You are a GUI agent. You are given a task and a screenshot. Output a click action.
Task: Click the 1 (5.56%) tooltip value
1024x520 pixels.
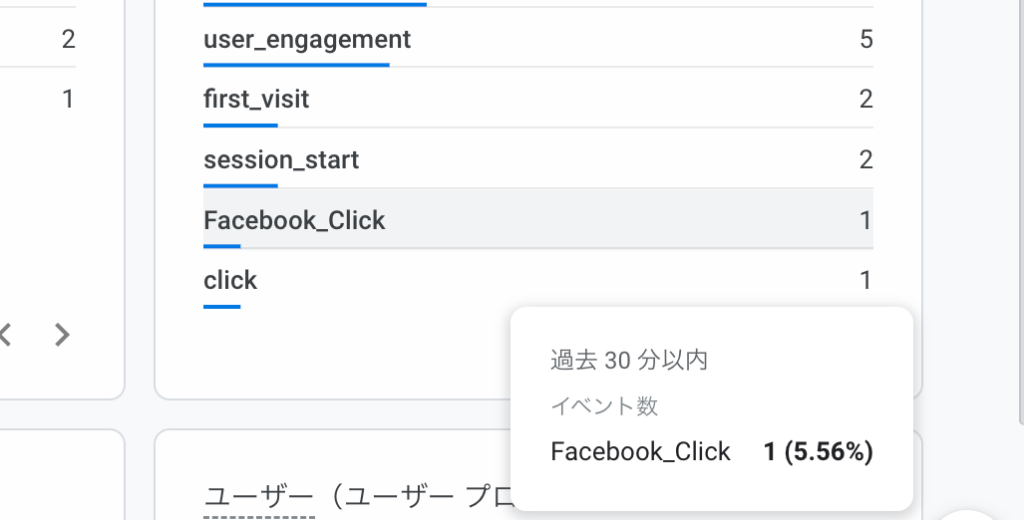click(818, 451)
